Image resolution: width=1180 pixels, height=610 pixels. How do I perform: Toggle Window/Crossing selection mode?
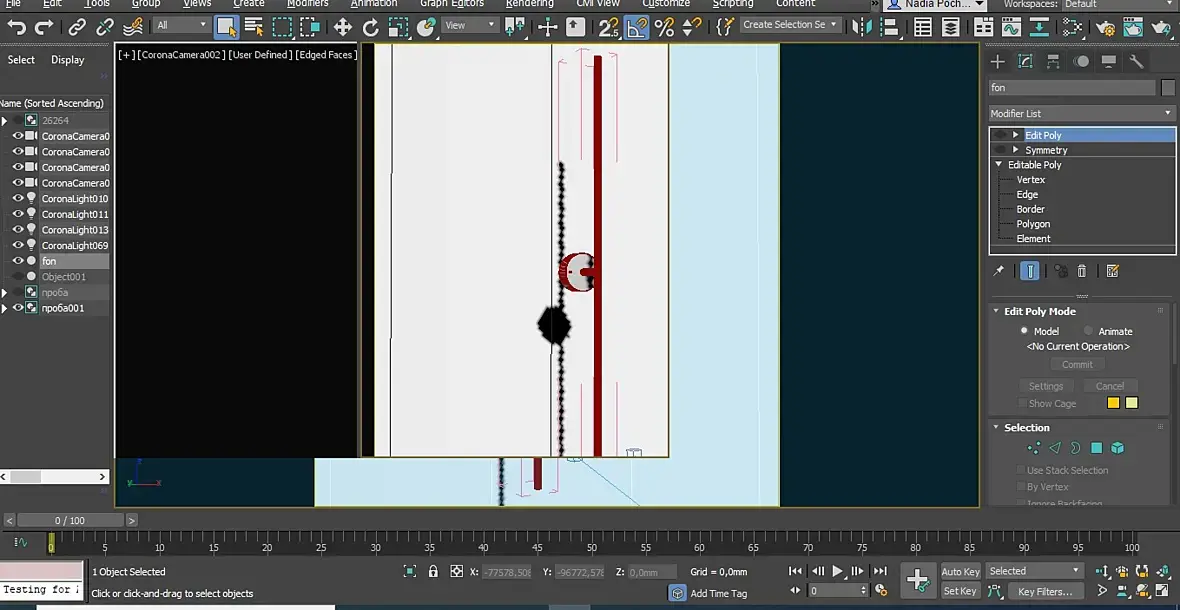pos(310,28)
